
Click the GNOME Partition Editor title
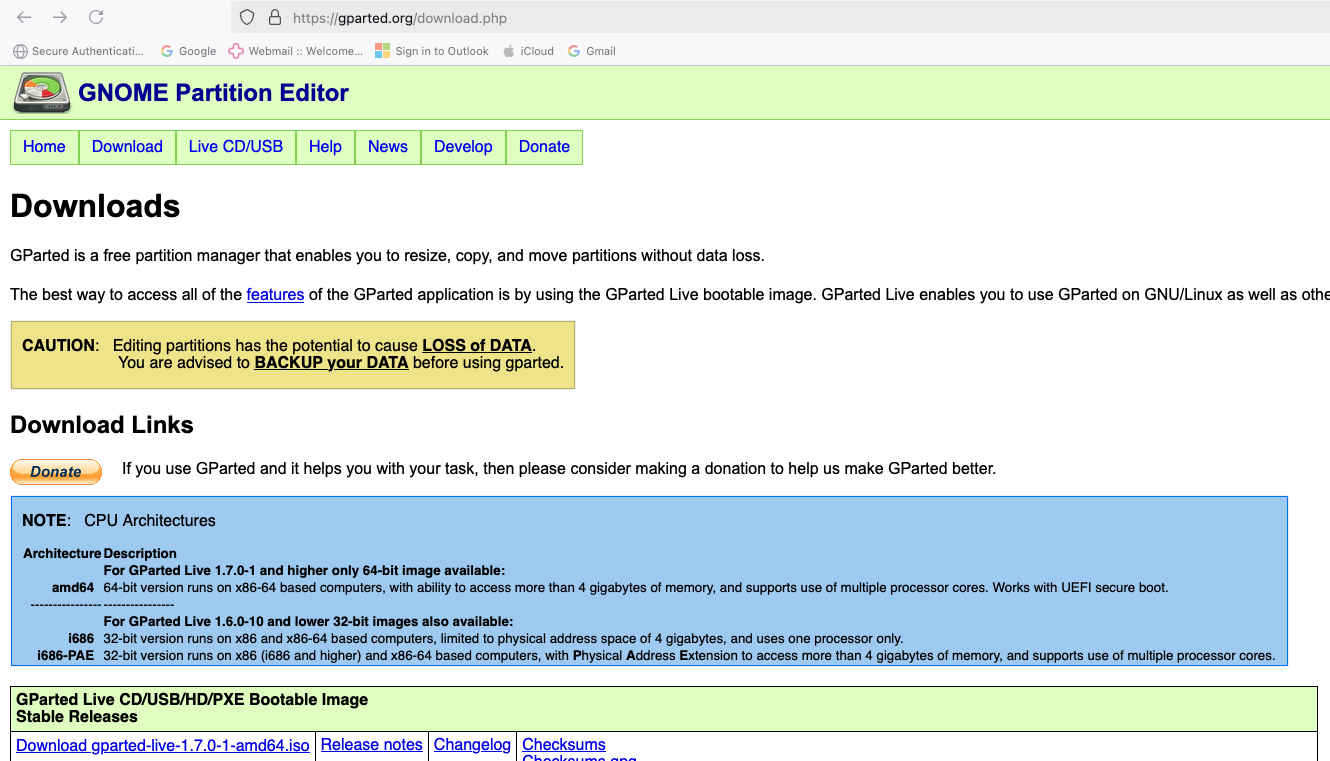(213, 93)
